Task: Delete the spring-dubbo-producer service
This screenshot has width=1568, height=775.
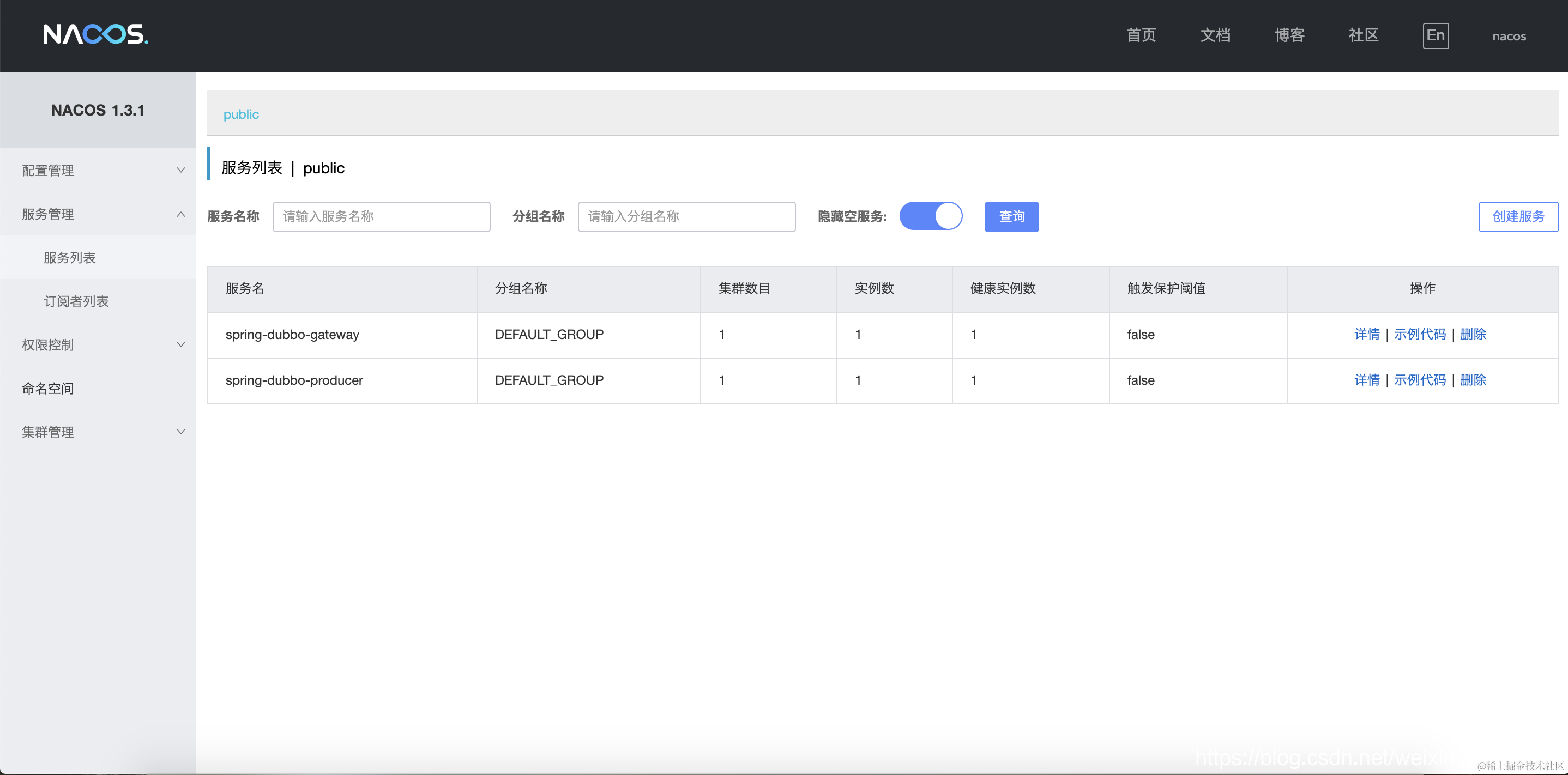Action: (x=1473, y=379)
